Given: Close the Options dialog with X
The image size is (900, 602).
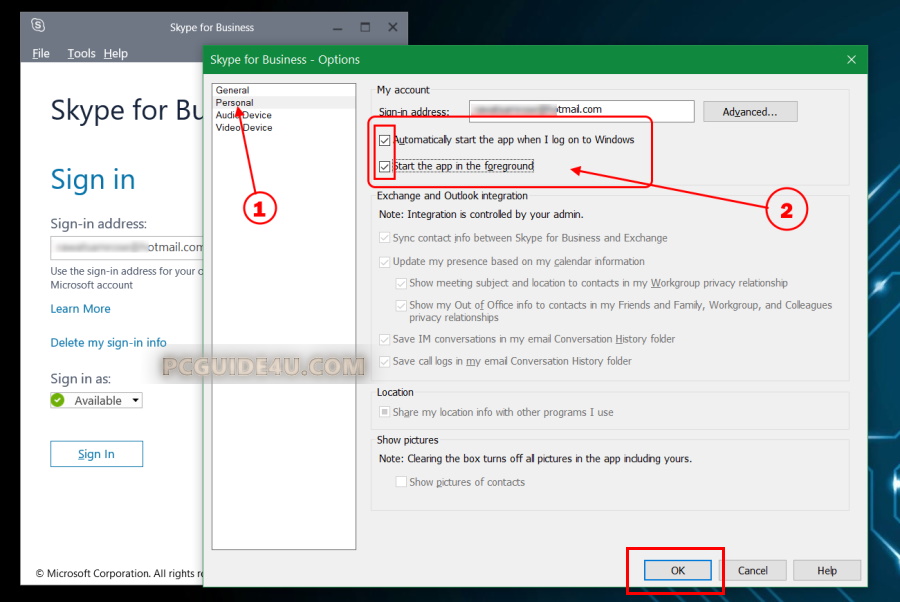Looking at the screenshot, I should click(851, 59).
